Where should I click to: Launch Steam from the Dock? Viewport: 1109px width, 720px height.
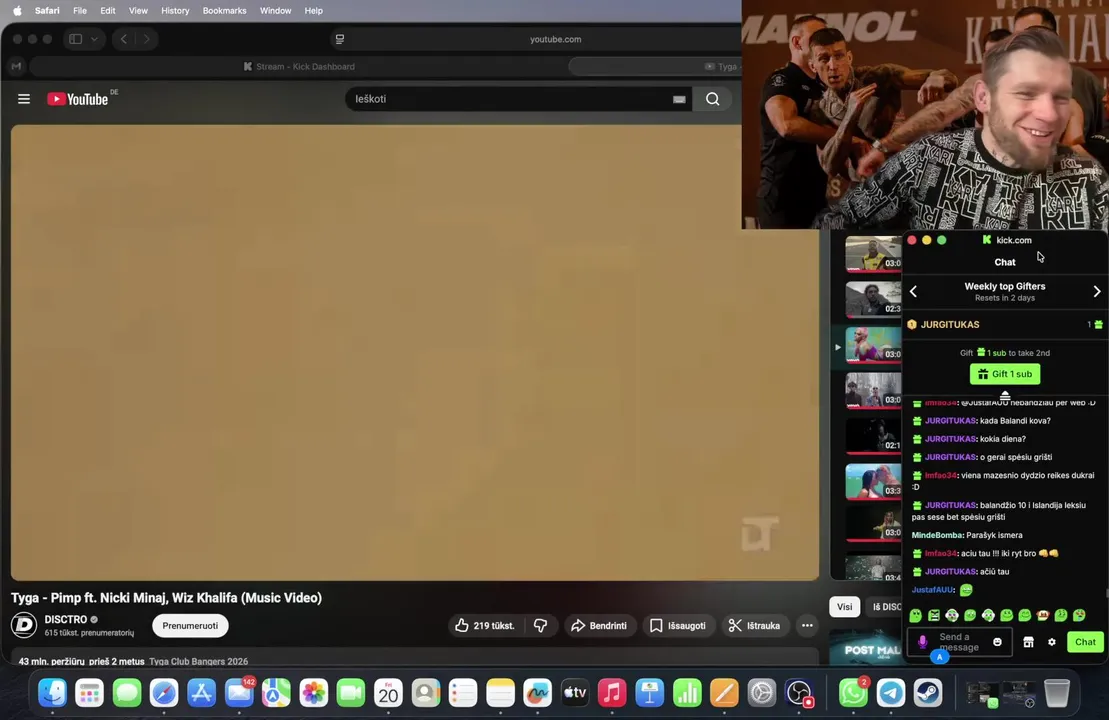[x=928, y=693]
